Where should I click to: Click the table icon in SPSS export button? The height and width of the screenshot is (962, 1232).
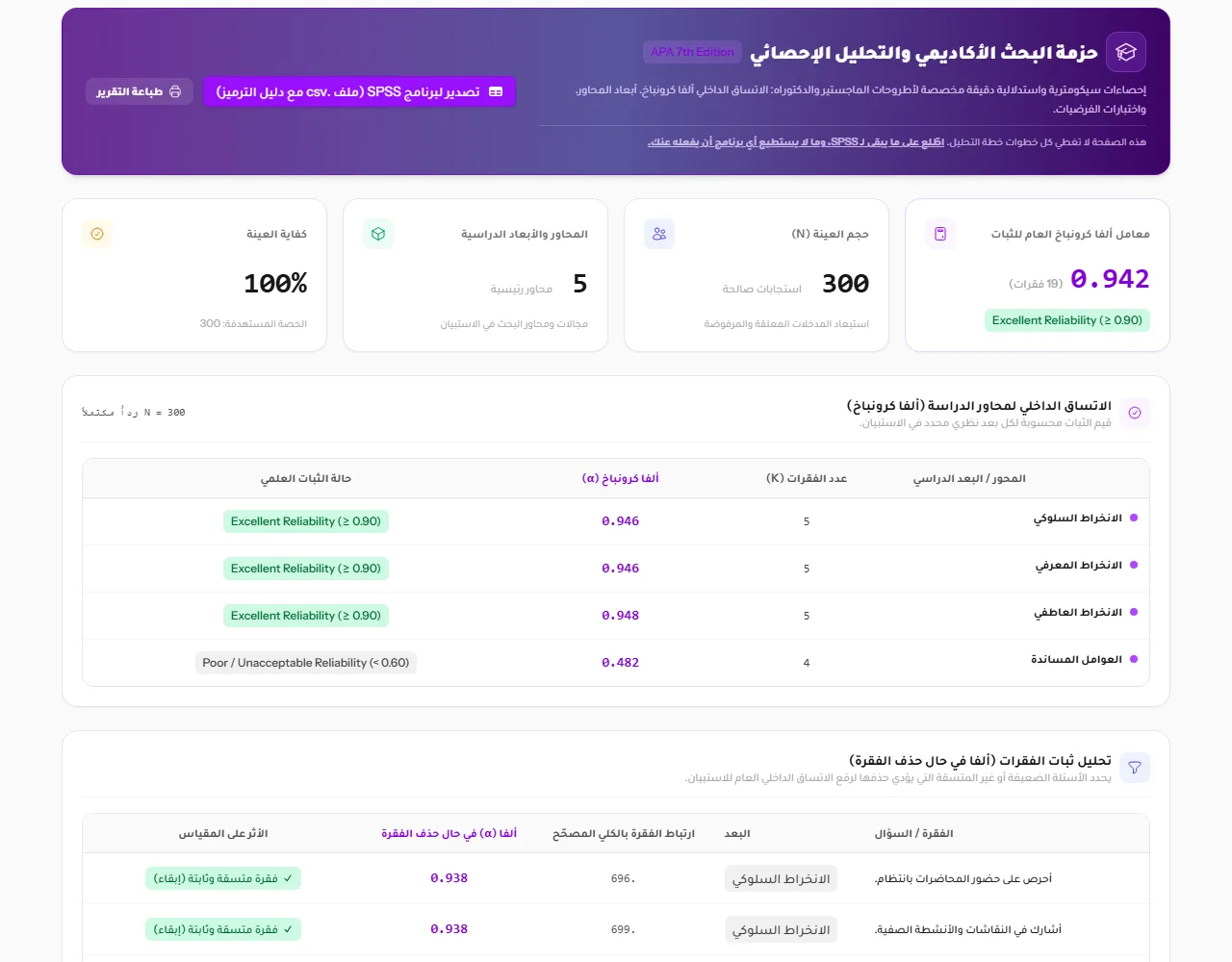click(496, 91)
